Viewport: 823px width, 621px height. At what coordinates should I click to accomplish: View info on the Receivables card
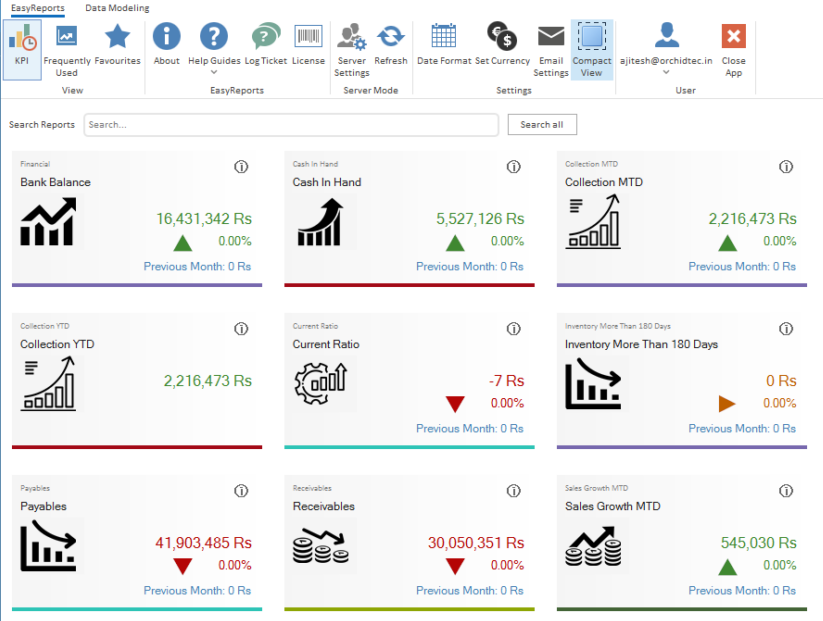click(x=514, y=490)
